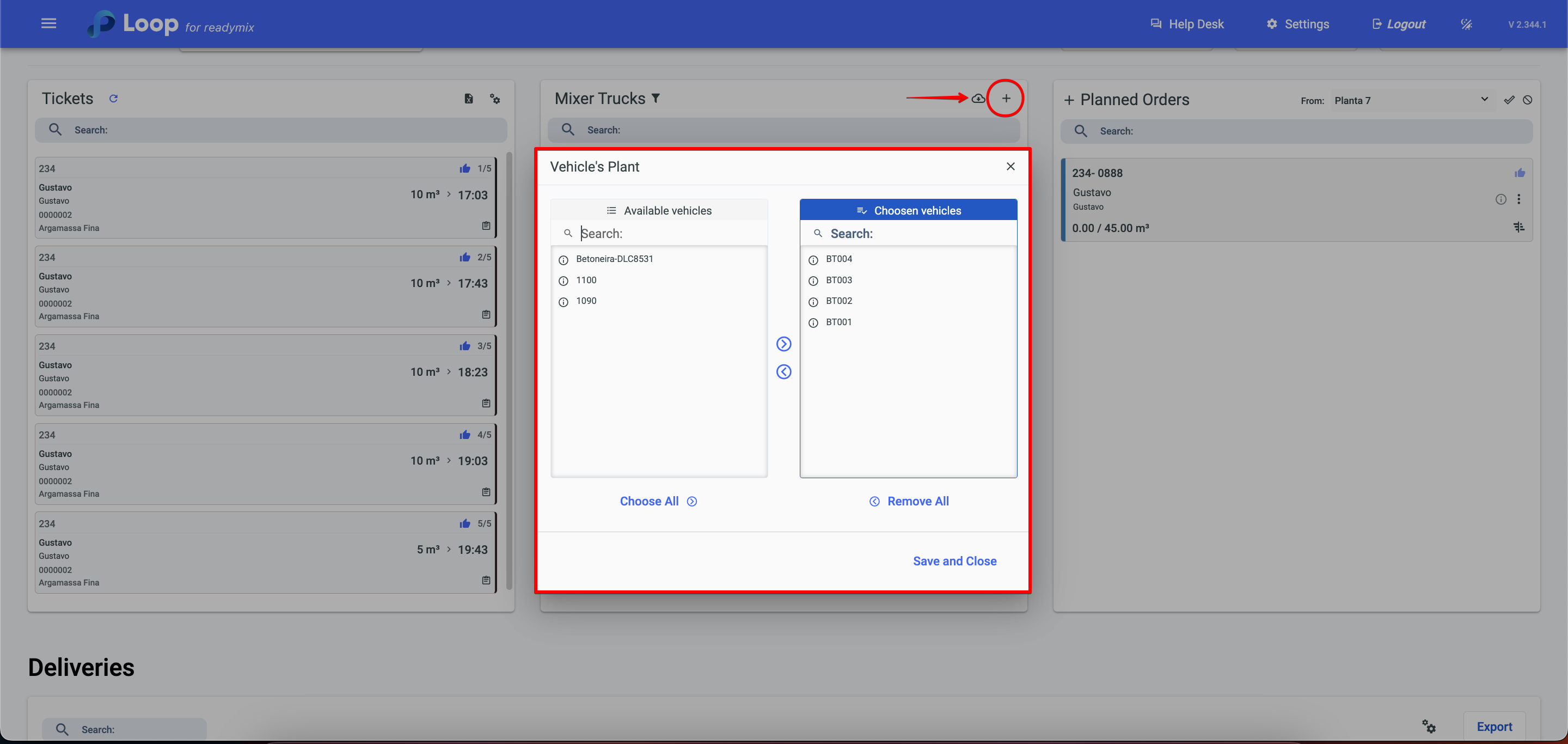Viewport: 1568px width, 744px height.
Task: Click the Tickets export file icon
Action: coord(468,99)
